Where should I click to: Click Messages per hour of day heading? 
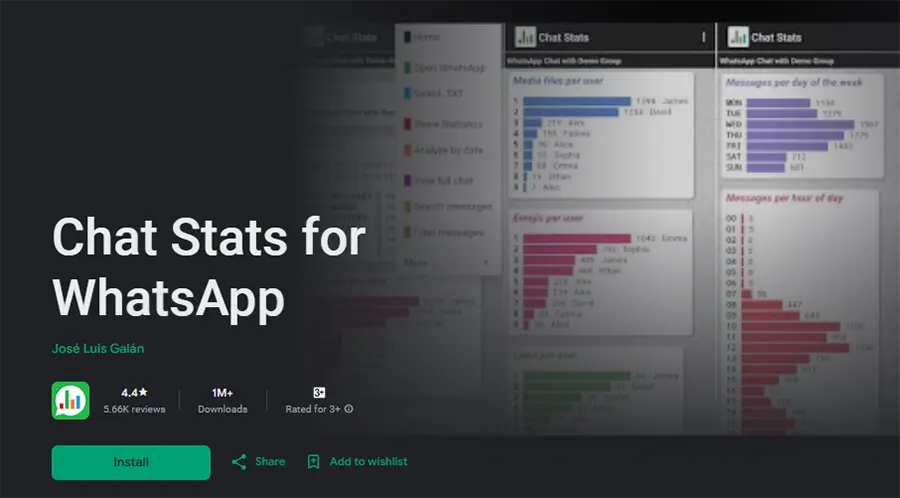[x=784, y=198]
